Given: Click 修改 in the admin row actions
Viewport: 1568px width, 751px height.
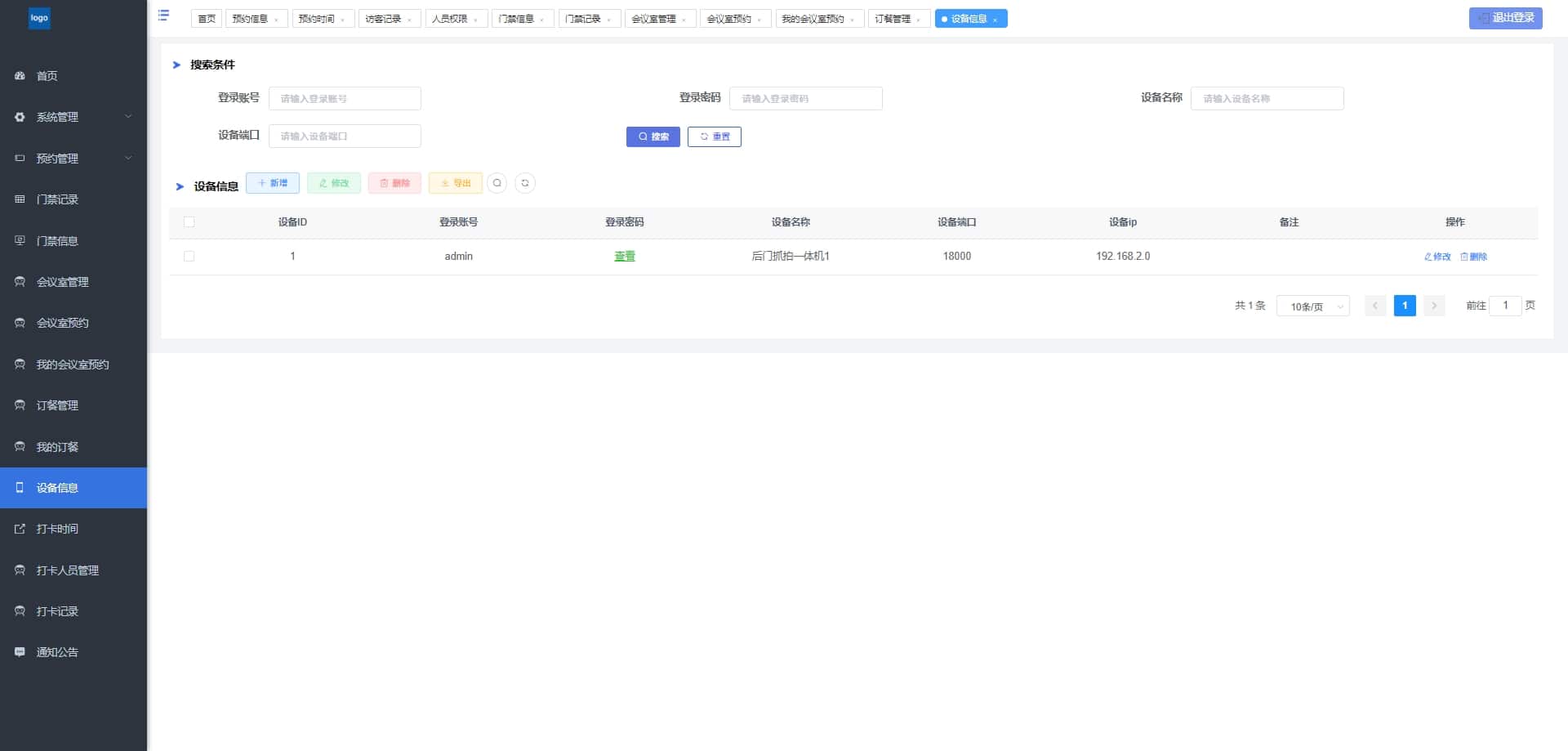Looking at the screenshot, I should [x=1437, y=257].
